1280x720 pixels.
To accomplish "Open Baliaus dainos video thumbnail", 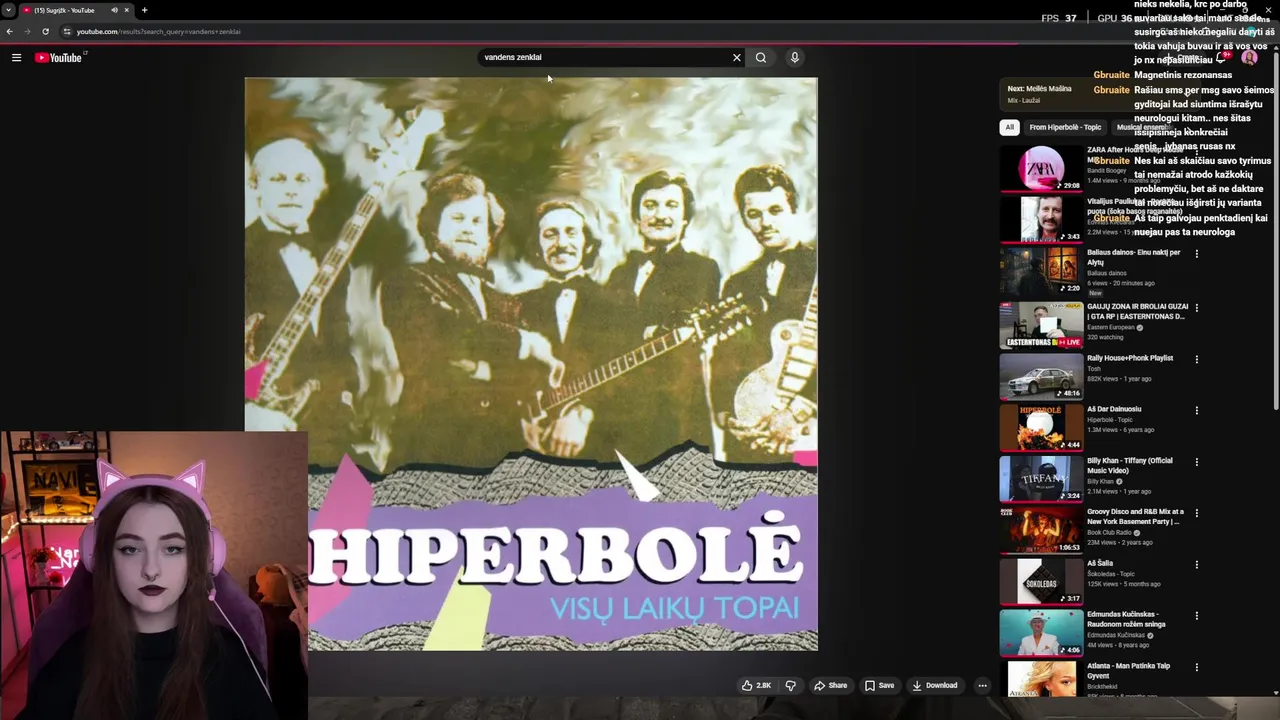I will 1041,271.
